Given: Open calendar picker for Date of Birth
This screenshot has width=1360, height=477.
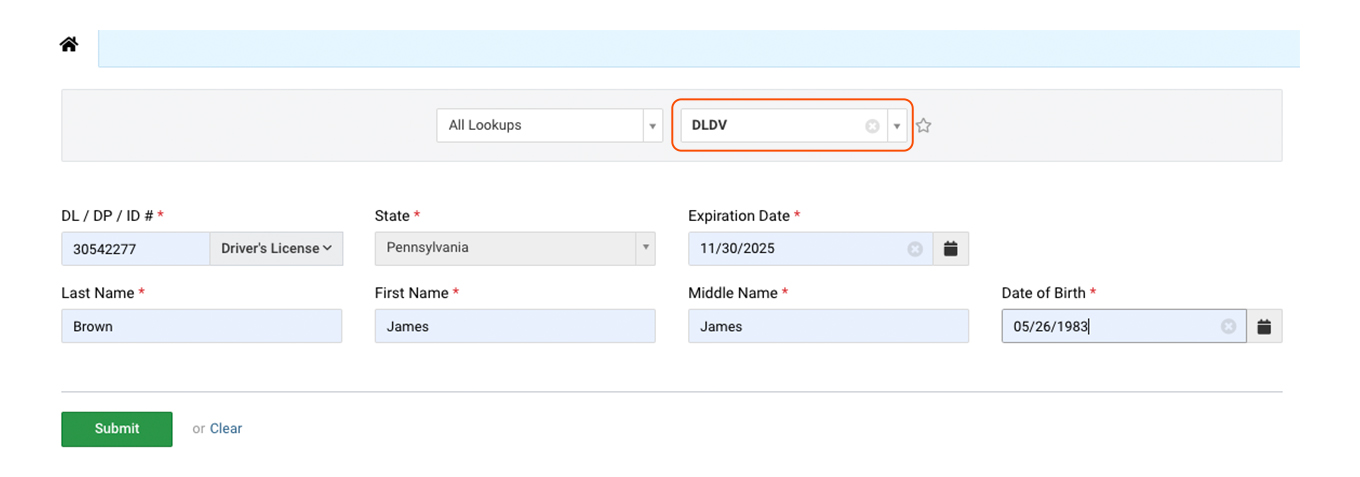Looking at the screenshot, I should [1264, 326].
